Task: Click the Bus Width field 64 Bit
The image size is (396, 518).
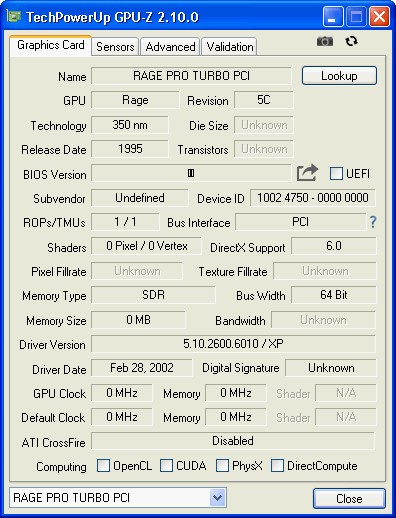Action: (334, 295)
